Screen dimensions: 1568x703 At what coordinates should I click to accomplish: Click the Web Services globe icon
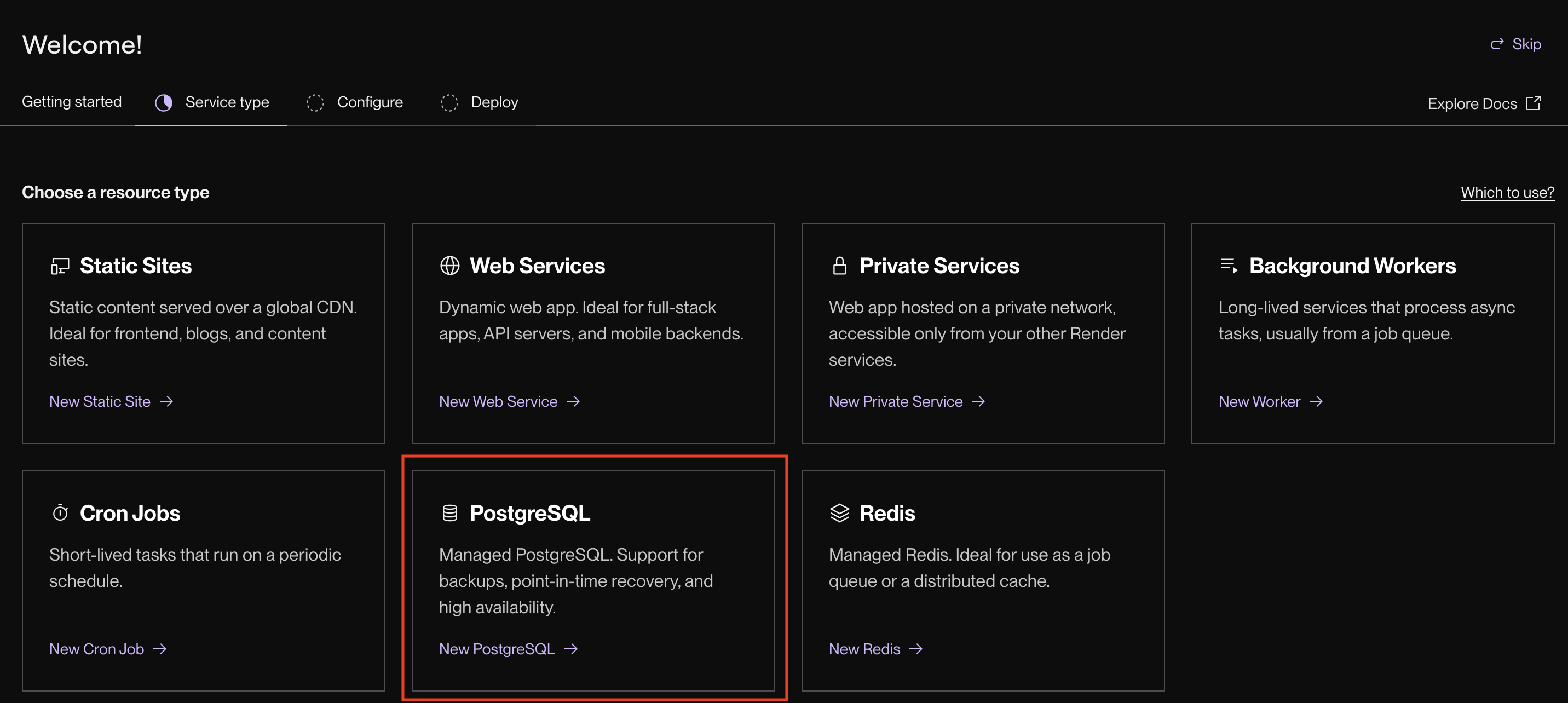pyautogui.click(x=450, y=266)
